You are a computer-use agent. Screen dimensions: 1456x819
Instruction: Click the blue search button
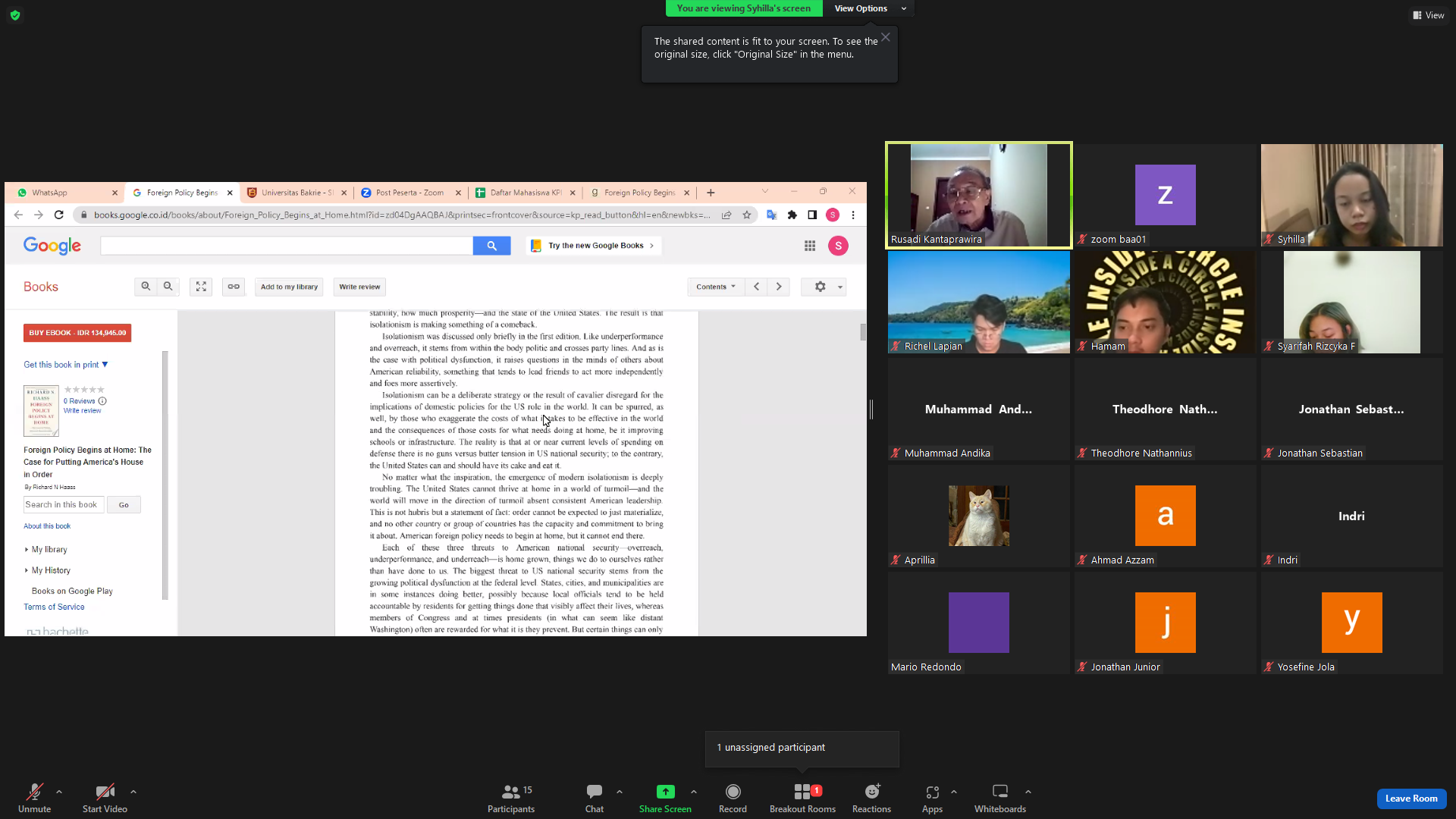click(x=491, y=246)
